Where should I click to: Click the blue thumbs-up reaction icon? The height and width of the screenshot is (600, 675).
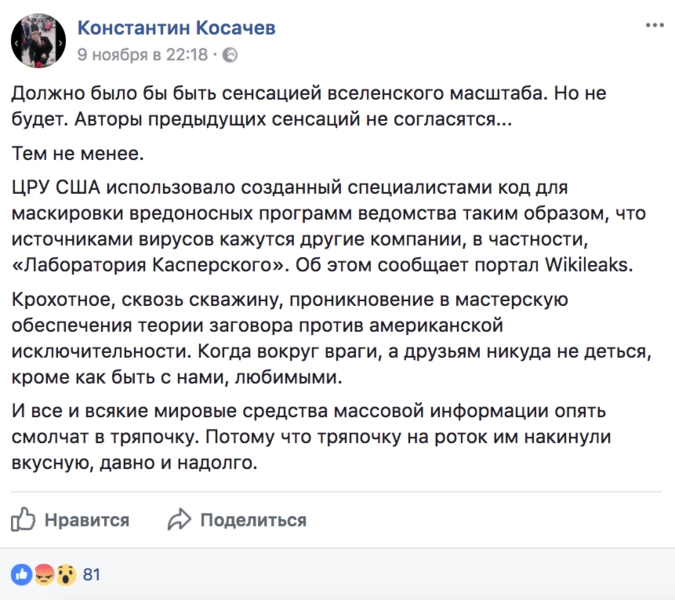tap(21, 574)
